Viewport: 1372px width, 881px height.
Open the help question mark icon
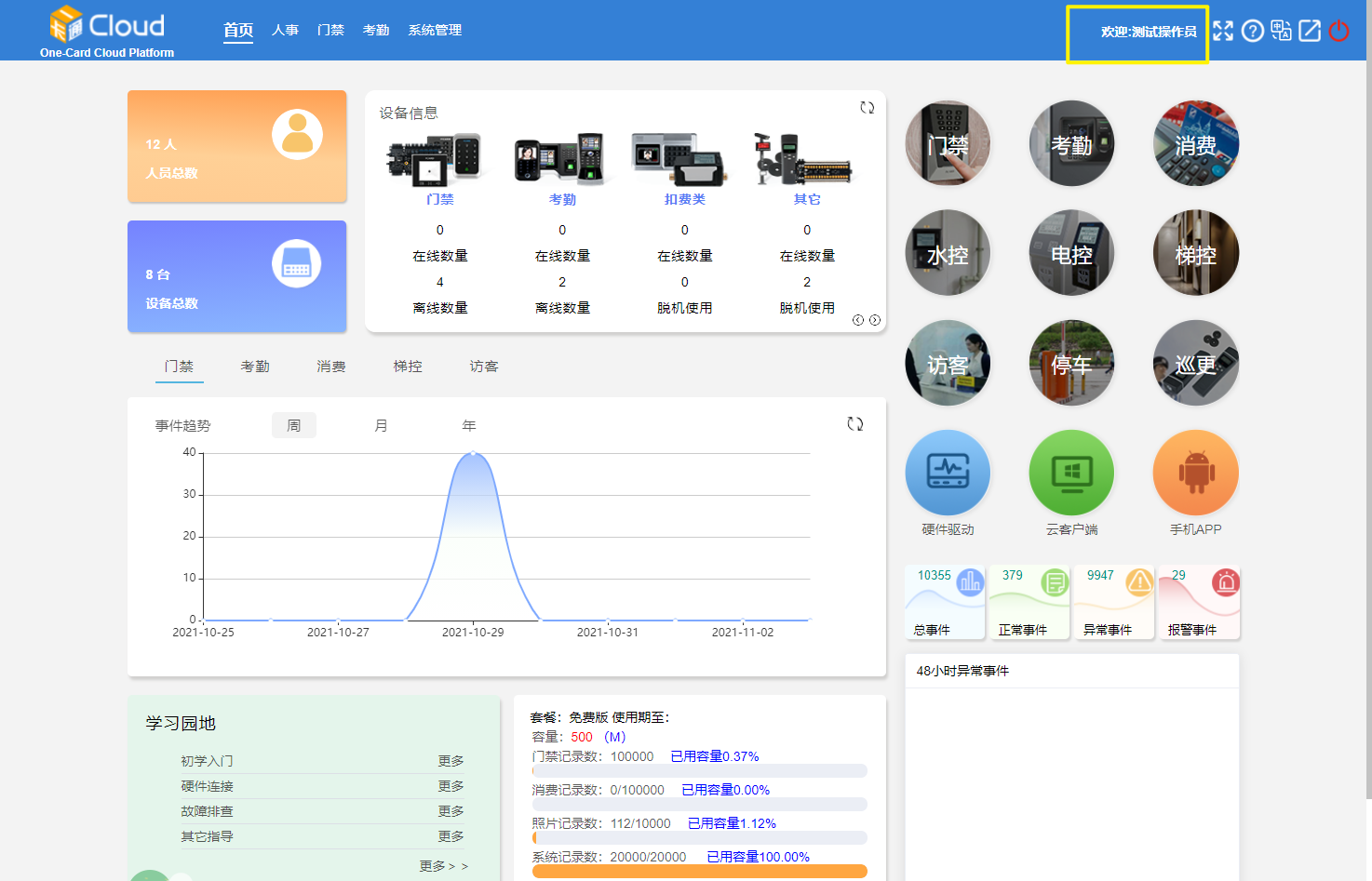point(1253,31)
